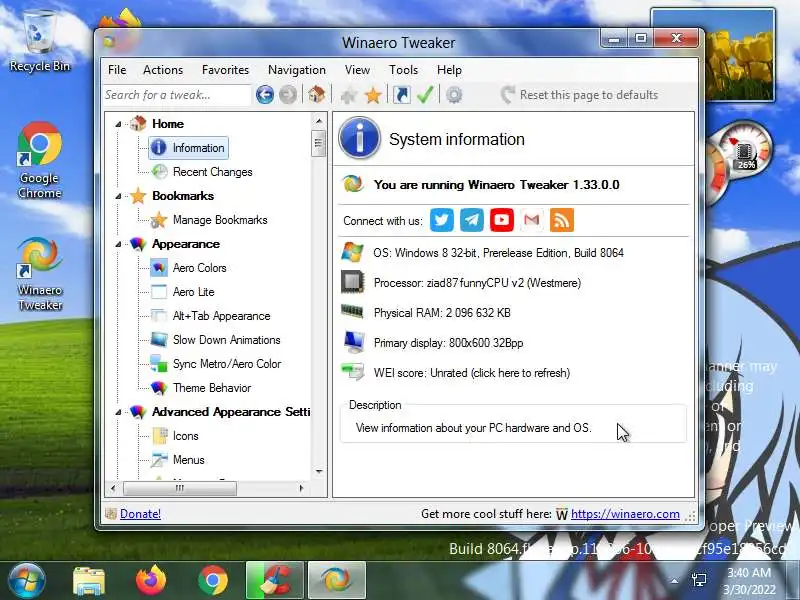Viewport: 800px width, 600px height.
Task: Select Menus tree item
Action: click(x=179, y=460)
